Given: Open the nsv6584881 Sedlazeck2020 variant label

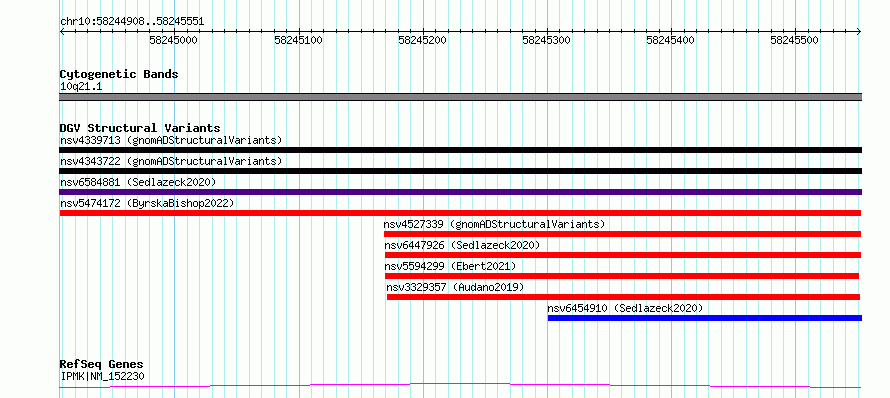Looking at the screenshot, I should (x=138, y=182).
